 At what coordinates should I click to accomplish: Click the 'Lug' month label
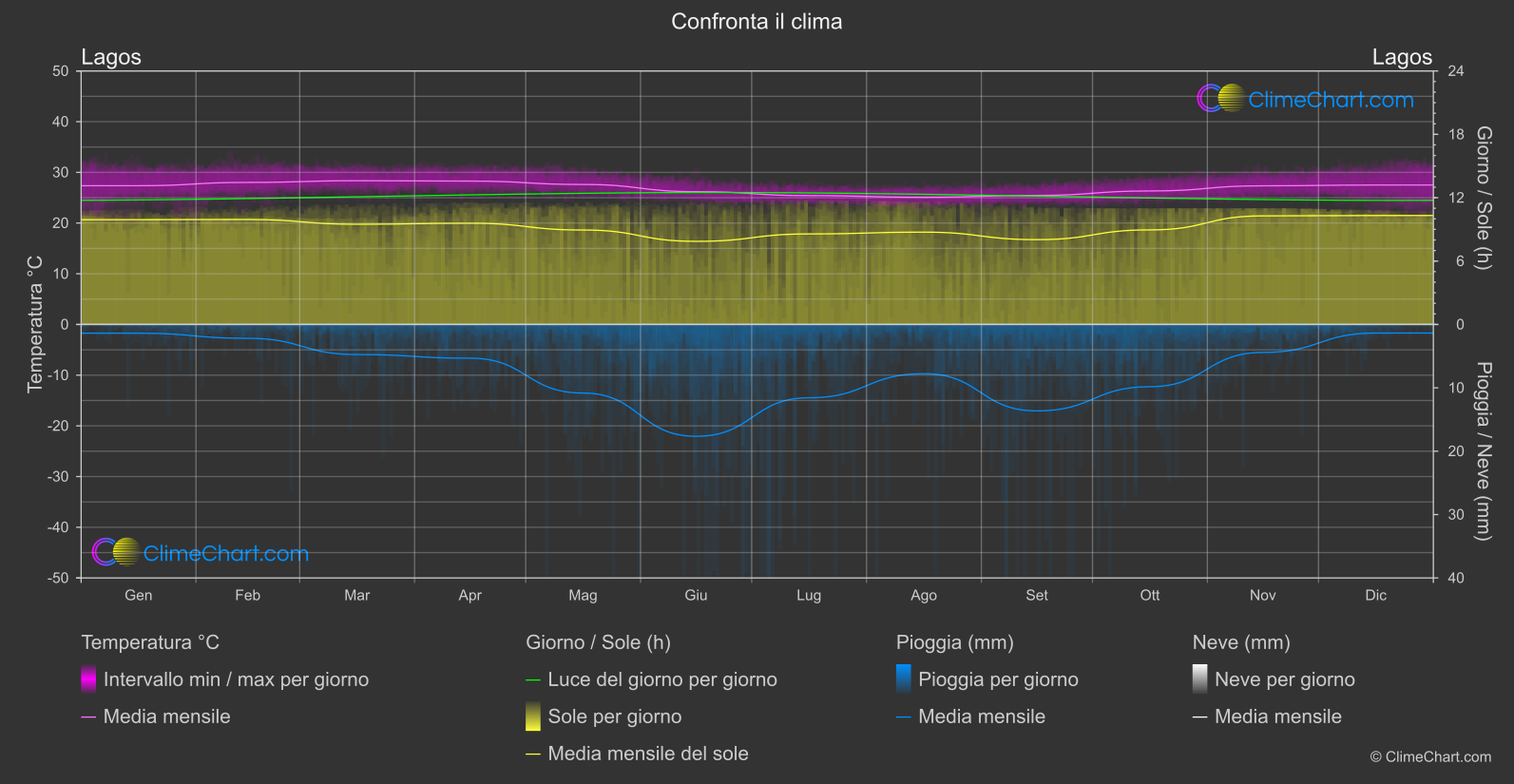(x=809, y=595)
